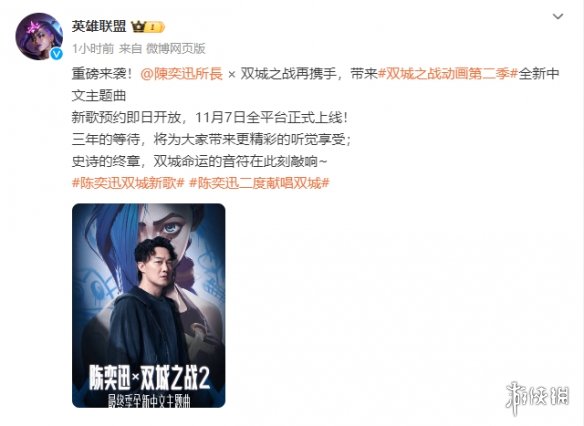
Task: Click the 重磅来袭 opening text
Action: tap(102, 74)
